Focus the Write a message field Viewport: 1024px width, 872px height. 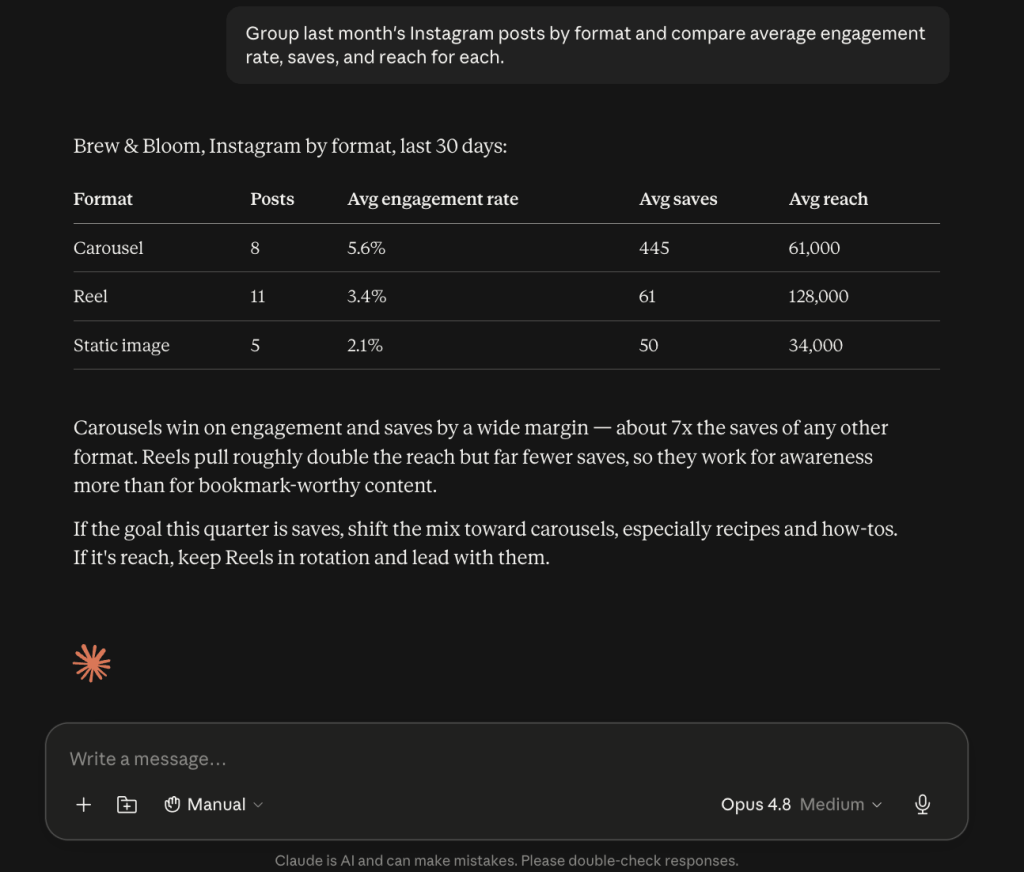pos(506,759)
